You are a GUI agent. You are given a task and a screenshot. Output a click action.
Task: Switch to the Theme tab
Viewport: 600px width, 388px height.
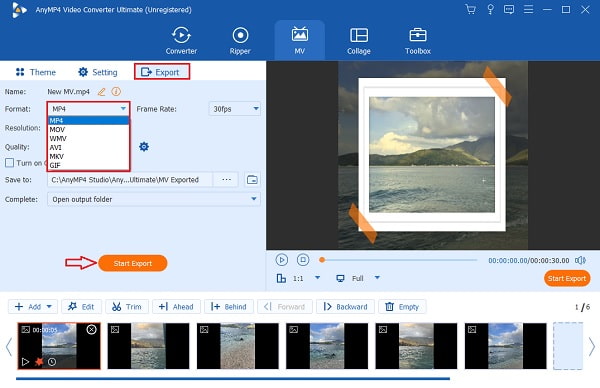coord(36,72)
